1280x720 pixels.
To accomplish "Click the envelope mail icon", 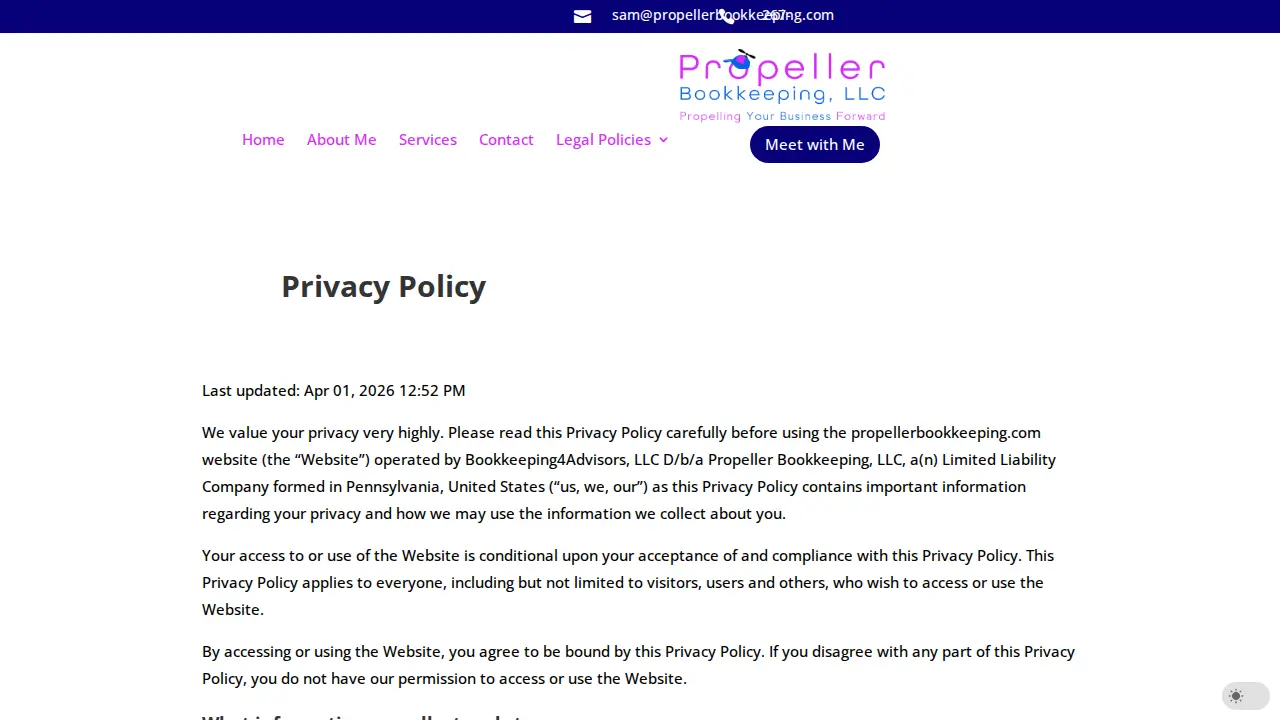I will [x=582, y=16].
